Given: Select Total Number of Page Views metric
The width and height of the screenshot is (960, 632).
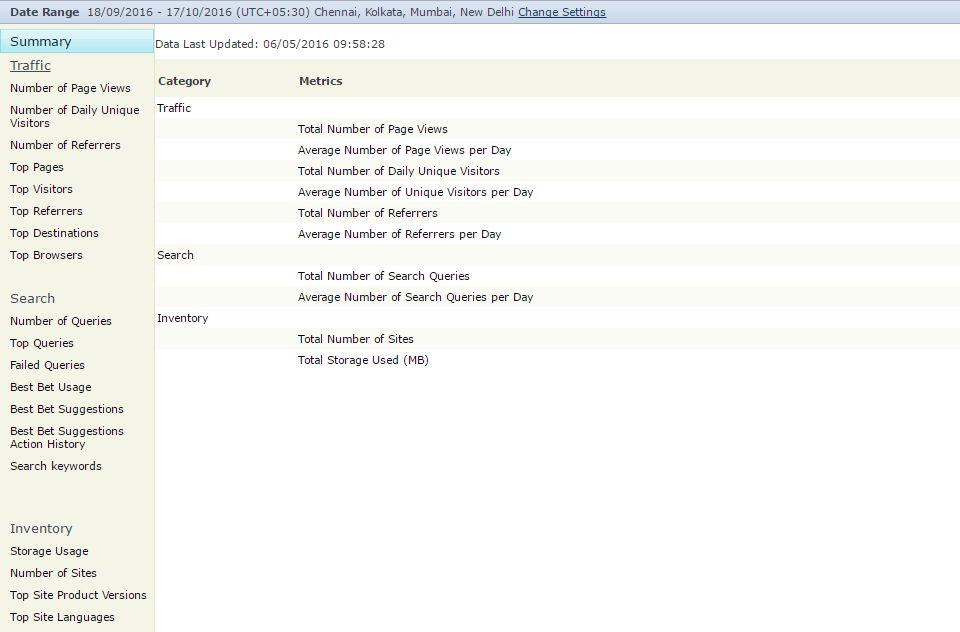Looking at the screenshot, I should click(x=373, y=129).
